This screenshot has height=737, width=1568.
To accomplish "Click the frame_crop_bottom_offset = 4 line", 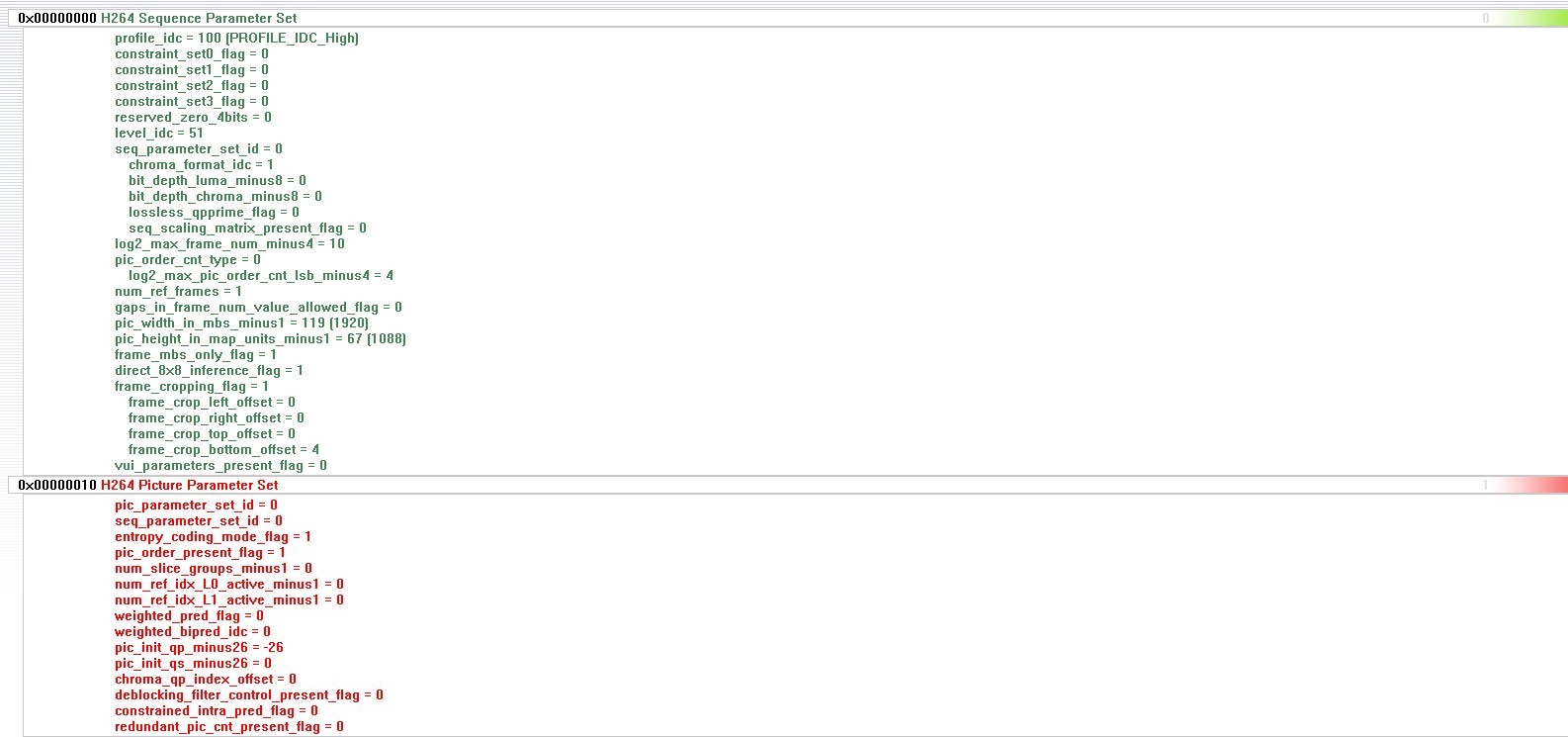I will (x=223, y=449).
